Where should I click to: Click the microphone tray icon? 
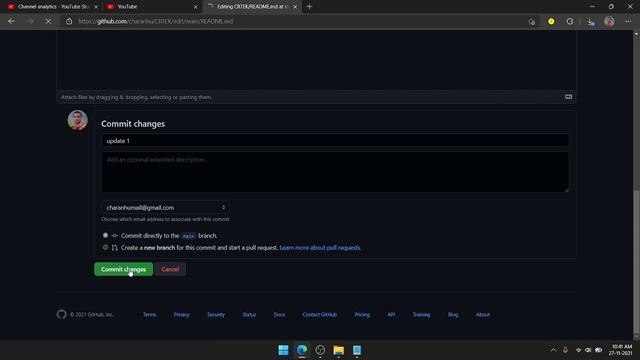click(x=565, y=350)
